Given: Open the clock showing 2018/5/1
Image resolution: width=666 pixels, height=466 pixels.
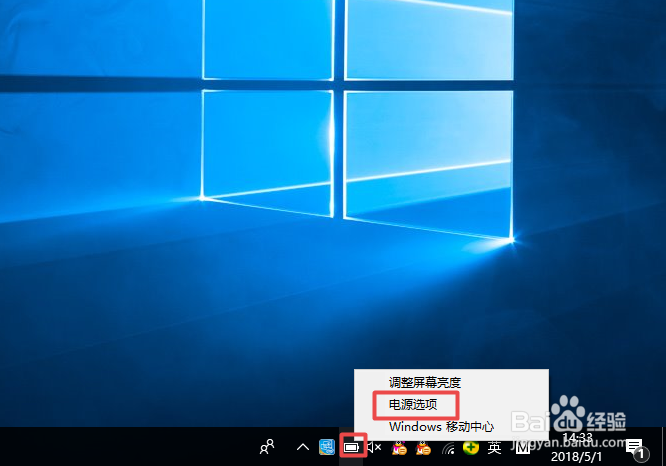Looking at the screenshot, I should (577, 447).
